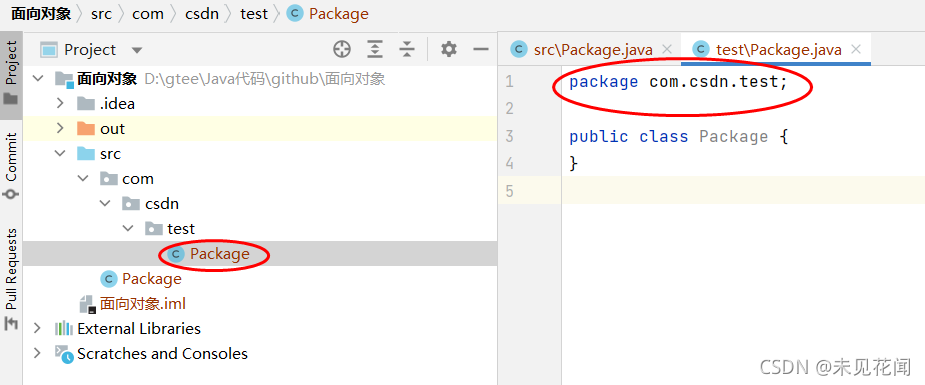Click the public class Package code line

[678, 136]
